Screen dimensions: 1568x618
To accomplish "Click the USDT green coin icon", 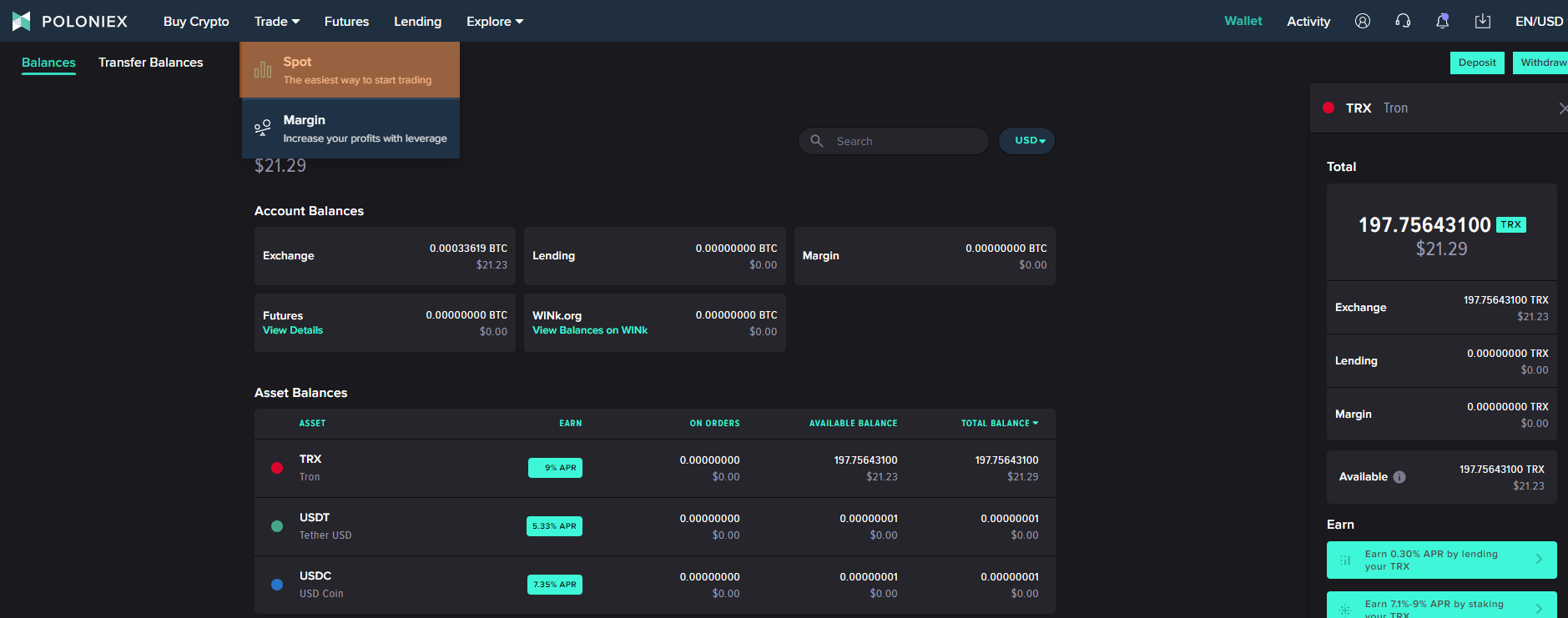I will pos(277,526).
